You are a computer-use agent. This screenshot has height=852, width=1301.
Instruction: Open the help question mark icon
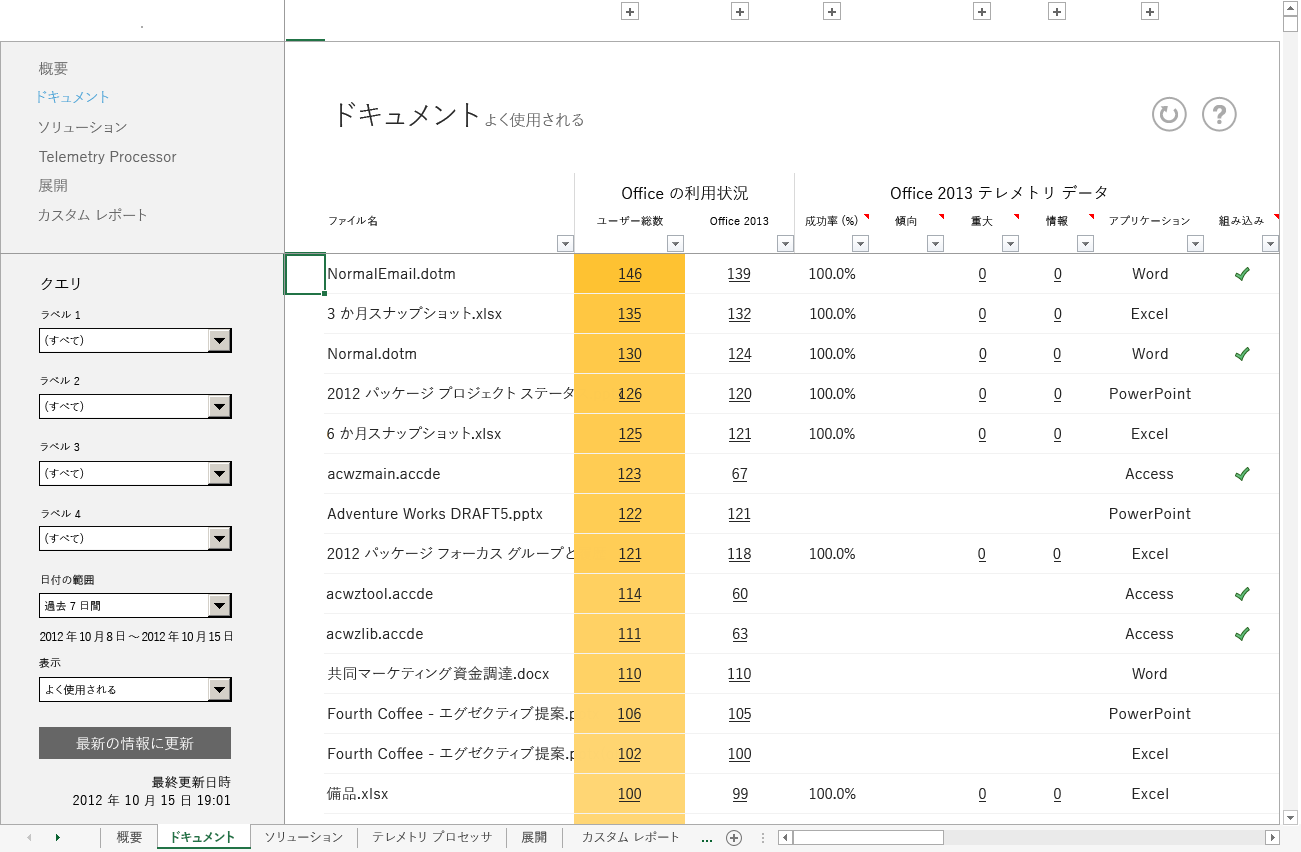coord(1219,114)
